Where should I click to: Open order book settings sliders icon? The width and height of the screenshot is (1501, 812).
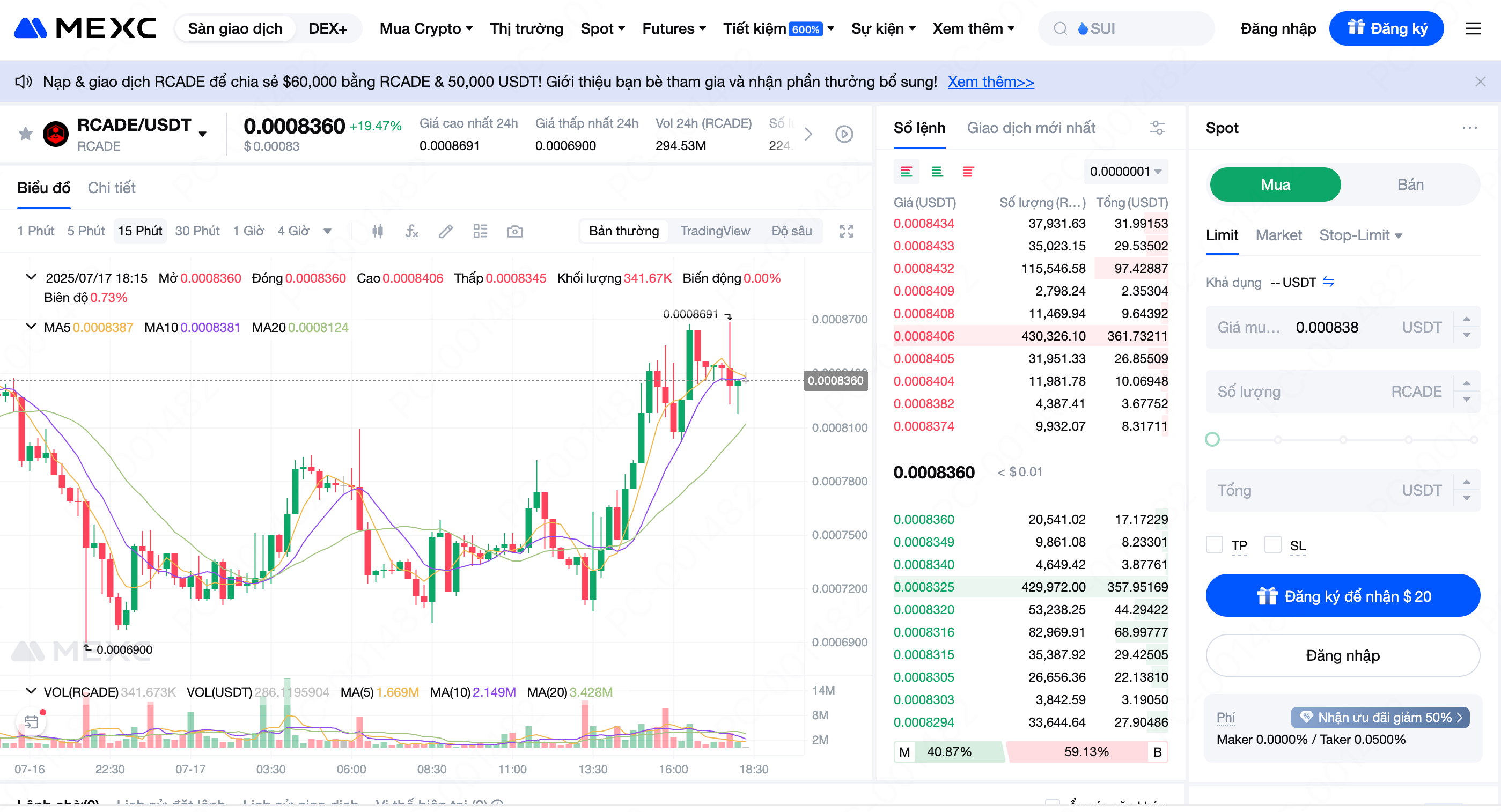(x=1157, y=128)
